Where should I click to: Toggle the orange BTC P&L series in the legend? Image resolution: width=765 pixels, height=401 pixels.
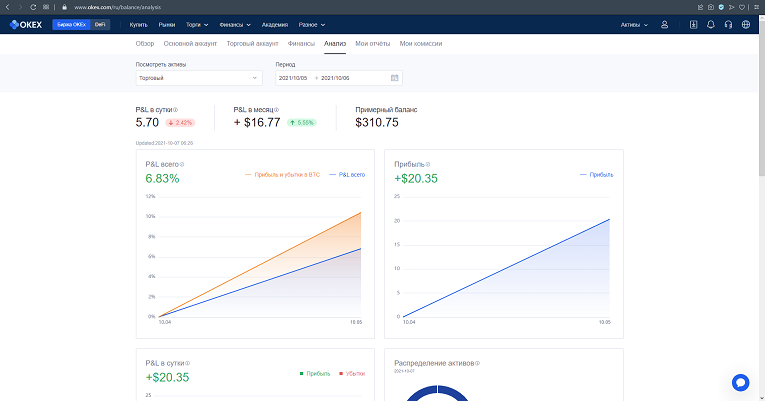click(282, 175)
